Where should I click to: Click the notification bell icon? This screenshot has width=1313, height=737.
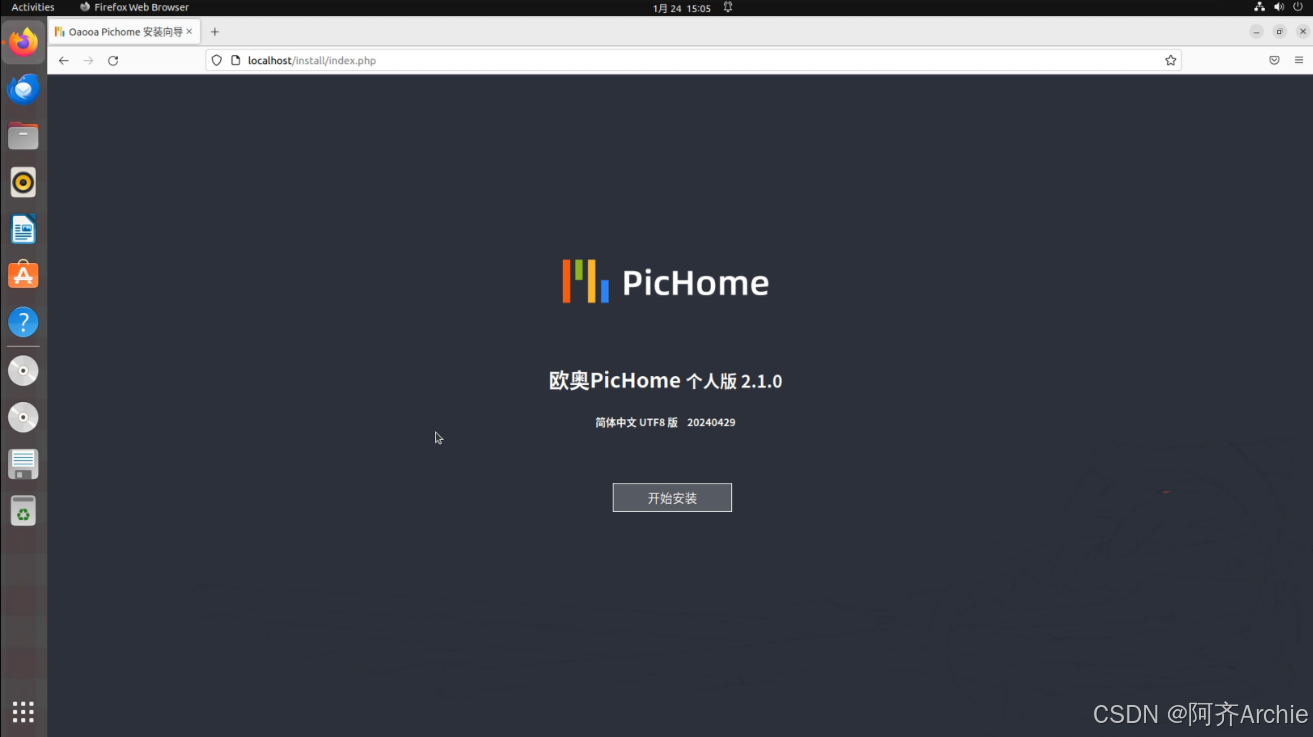click(x=728, y=7)
